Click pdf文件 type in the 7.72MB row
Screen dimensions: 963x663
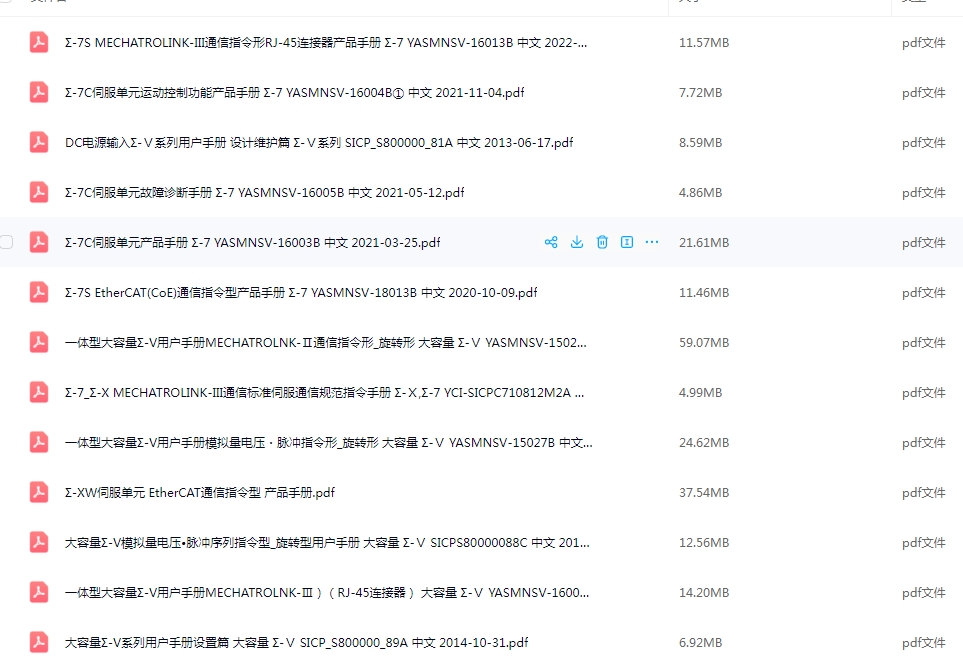(924, 93)
